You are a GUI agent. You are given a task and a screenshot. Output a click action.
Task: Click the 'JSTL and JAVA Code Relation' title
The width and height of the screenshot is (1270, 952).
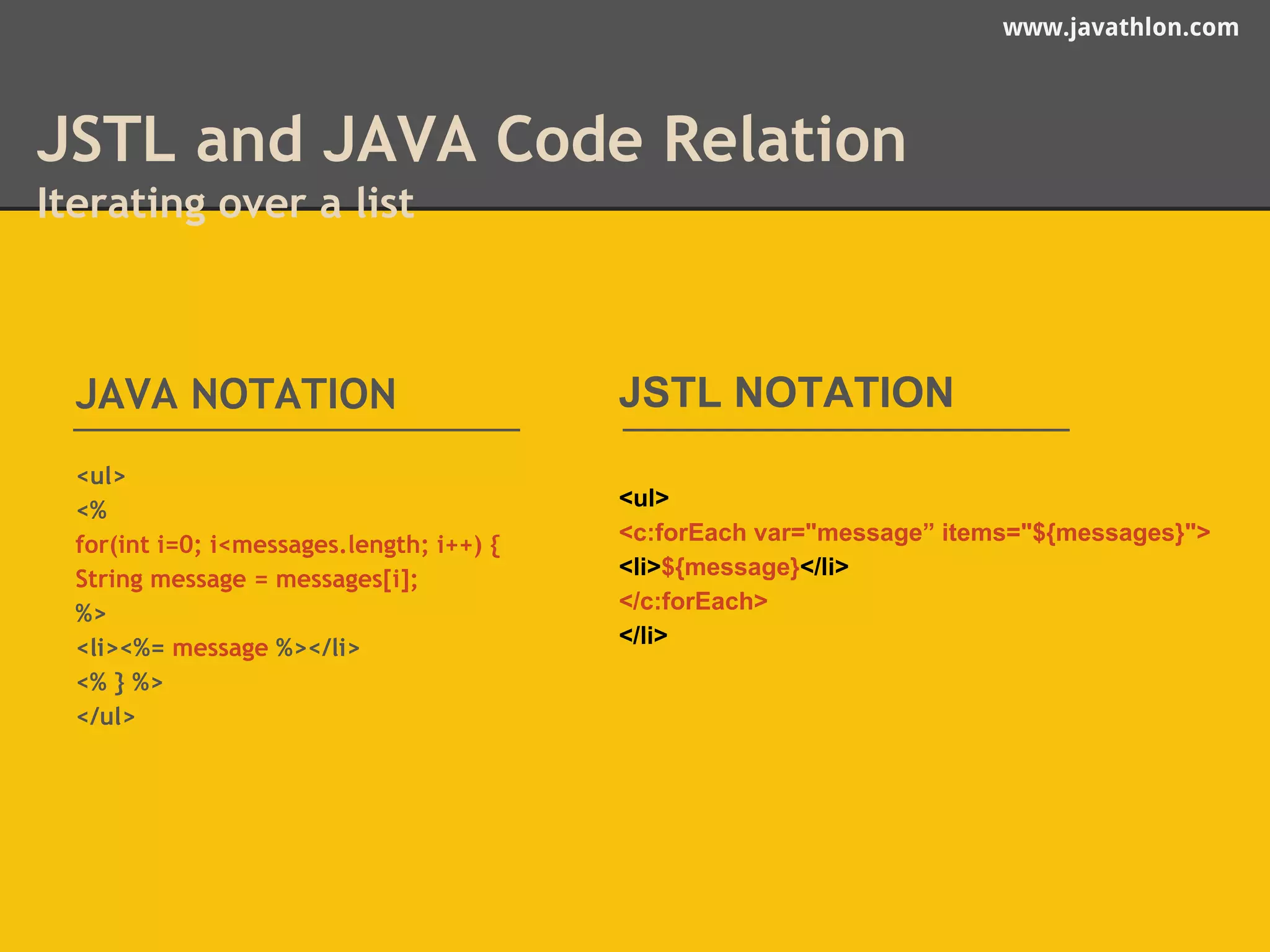(x=471, y=140)
